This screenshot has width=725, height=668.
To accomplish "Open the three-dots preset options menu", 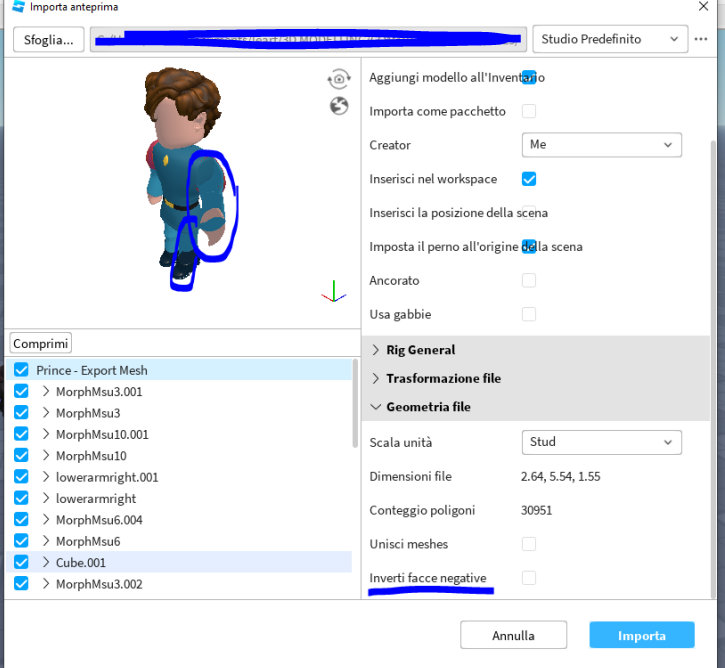I will tap(701, 39).
